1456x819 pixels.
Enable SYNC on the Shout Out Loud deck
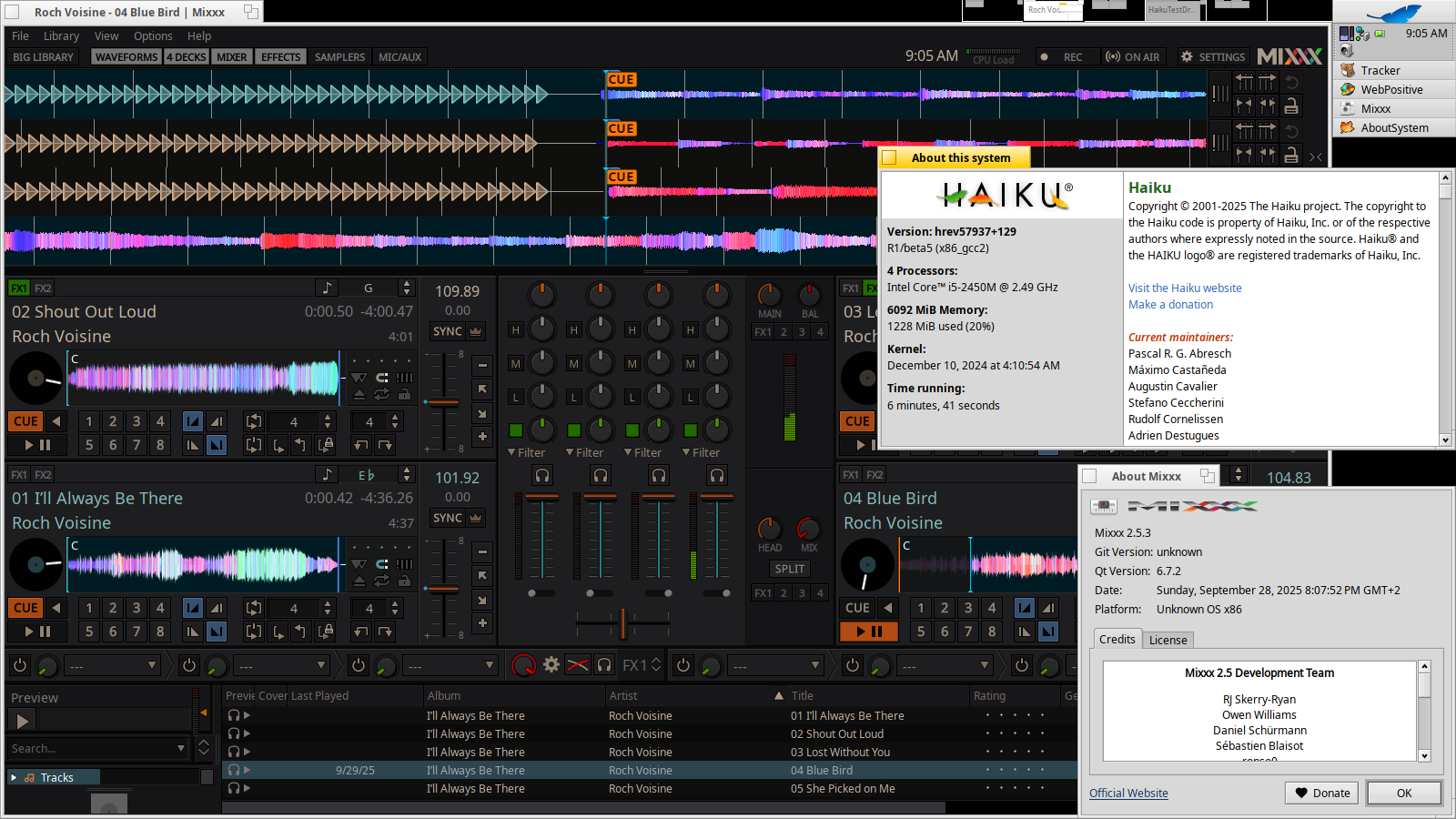click(448, 331)
